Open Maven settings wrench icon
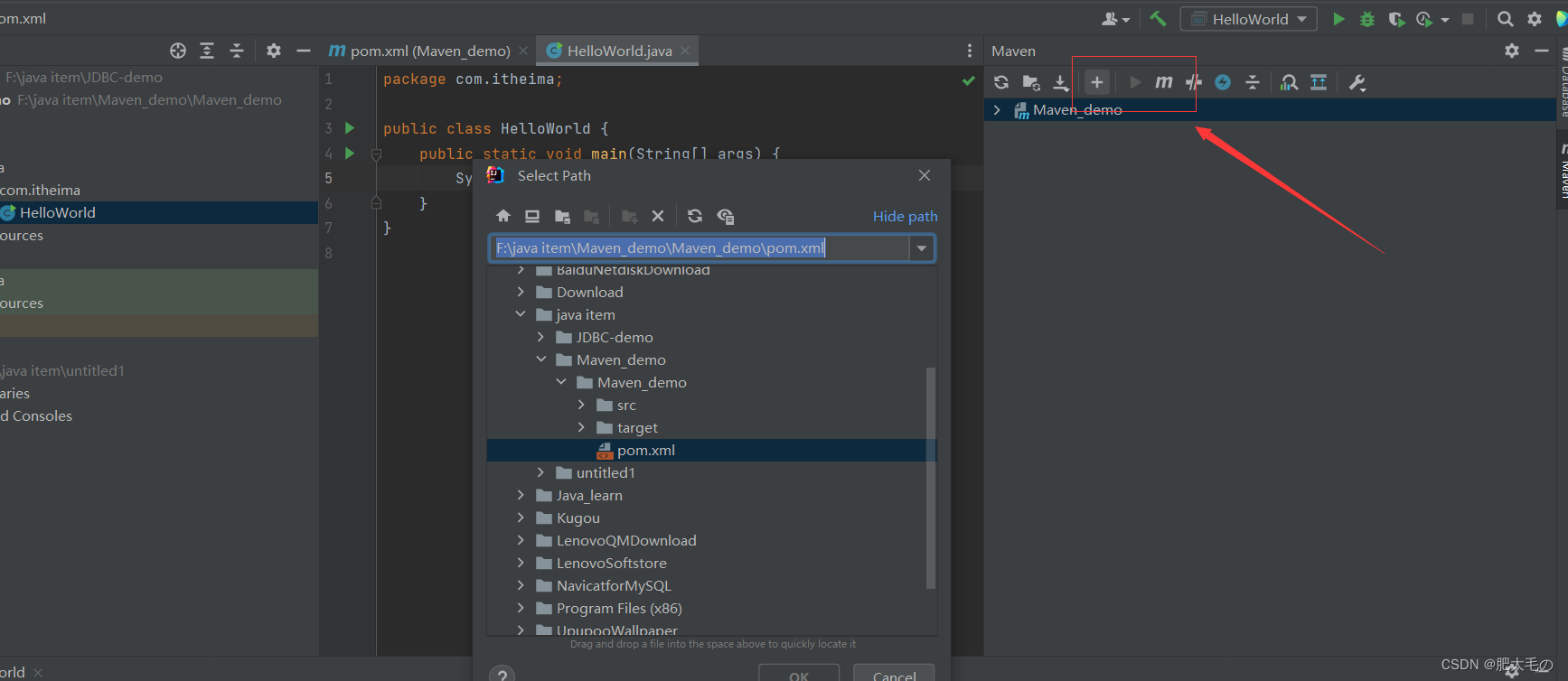Viewport: 1568px width, 681px height. 1357,82
